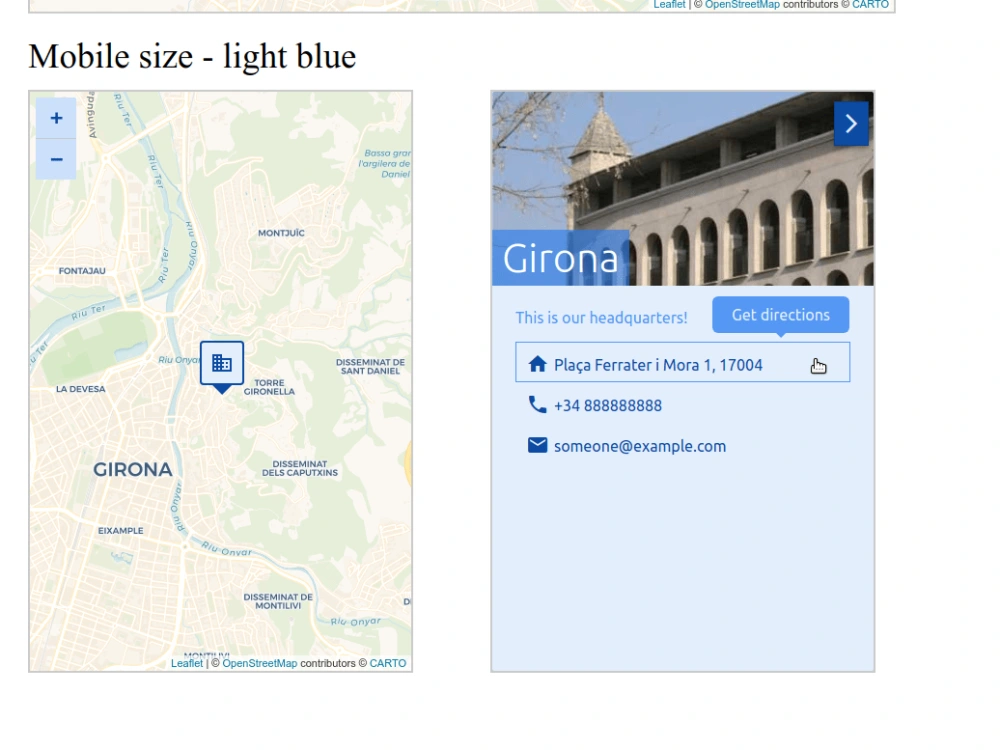Open OpenStreetMap link under mobile map
This screenshot has width=1000, height=750.
point(260,663)
